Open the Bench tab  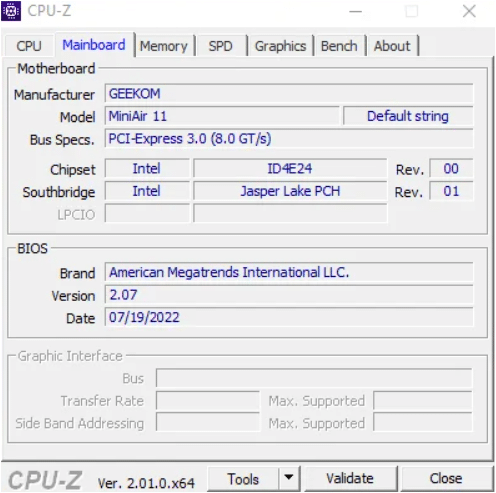coord(339,46)
